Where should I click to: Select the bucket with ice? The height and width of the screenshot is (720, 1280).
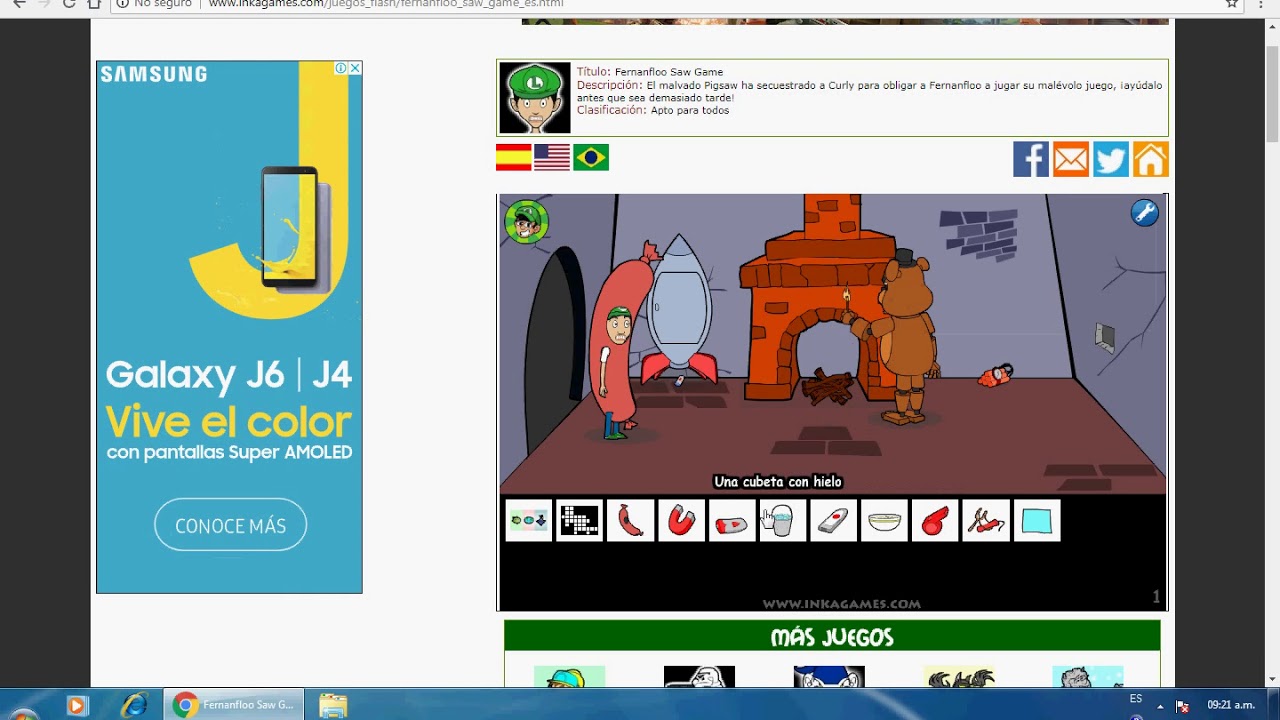[x=783, y=521]
